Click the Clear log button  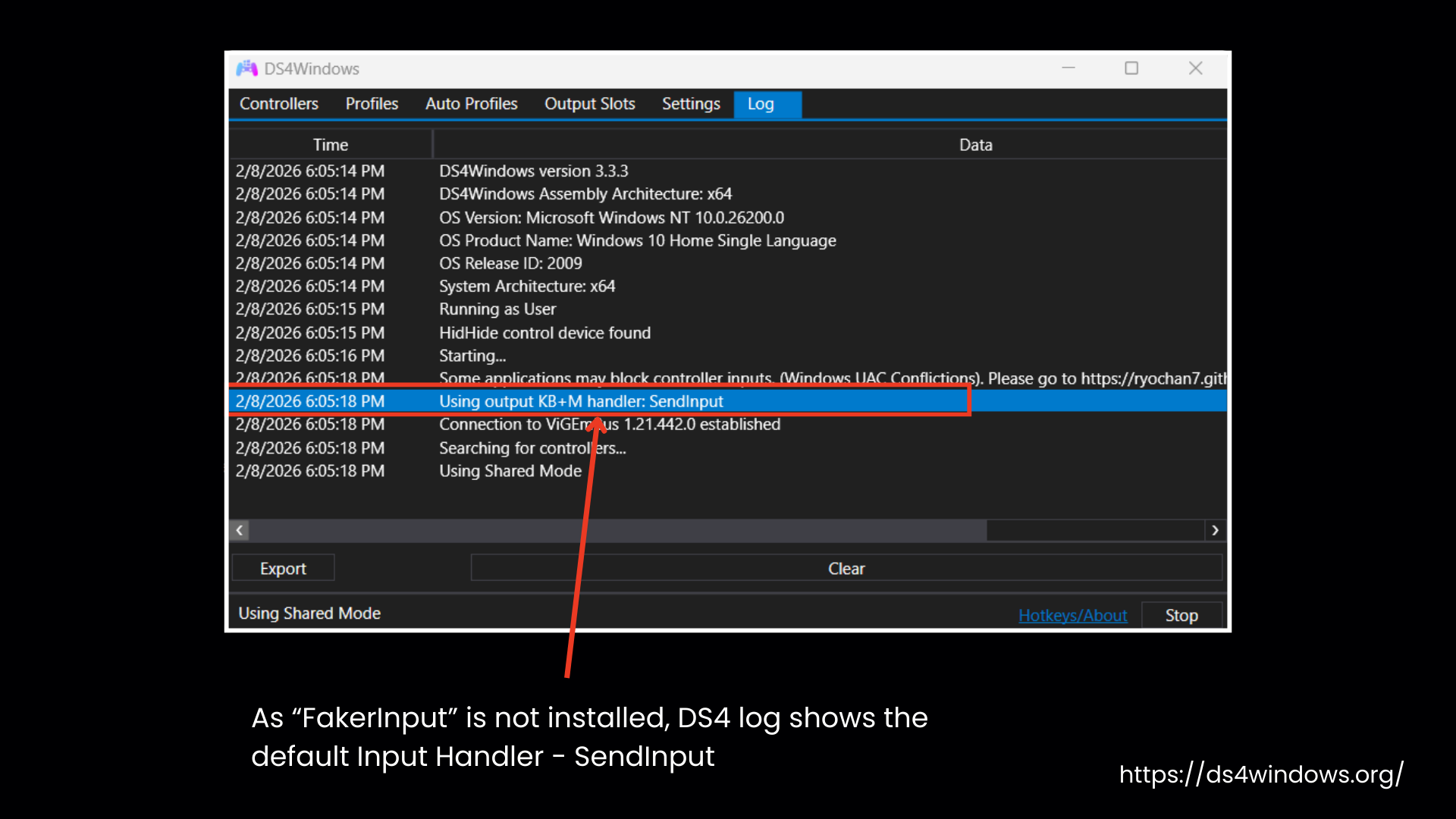point(846,569)
